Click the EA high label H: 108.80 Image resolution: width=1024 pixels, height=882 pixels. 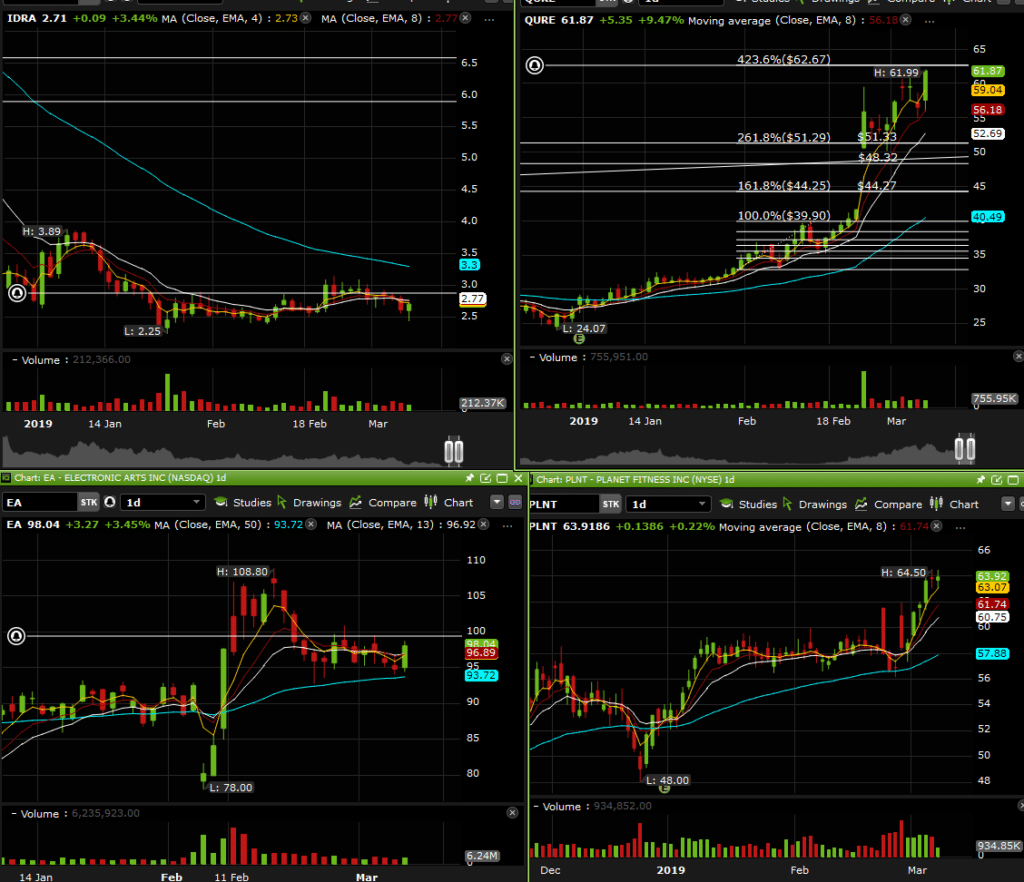tap(242, 571)
